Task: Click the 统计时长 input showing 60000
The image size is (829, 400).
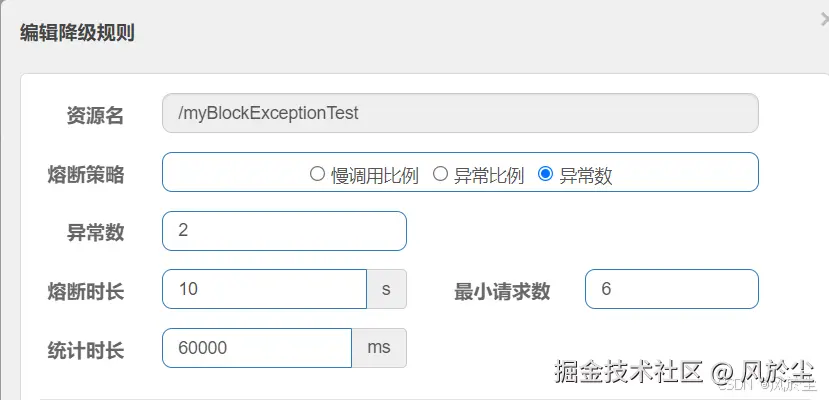Action: click(256, 348)
